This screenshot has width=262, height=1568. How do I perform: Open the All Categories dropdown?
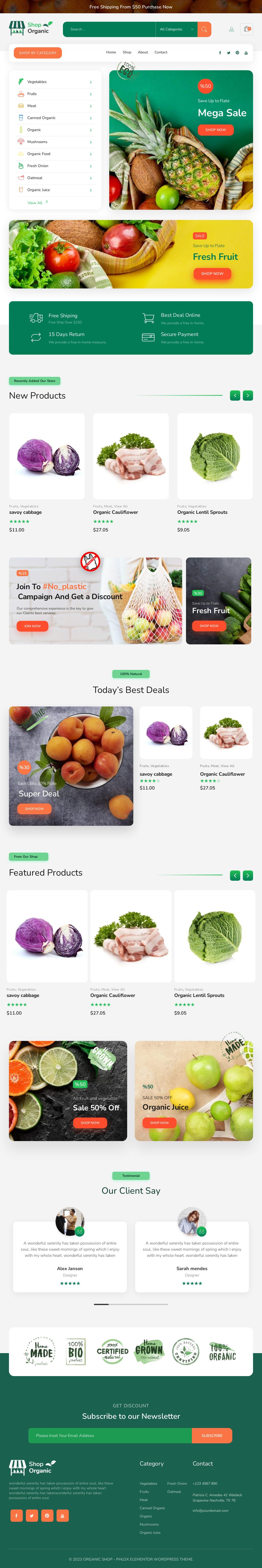tap(177, 29)
